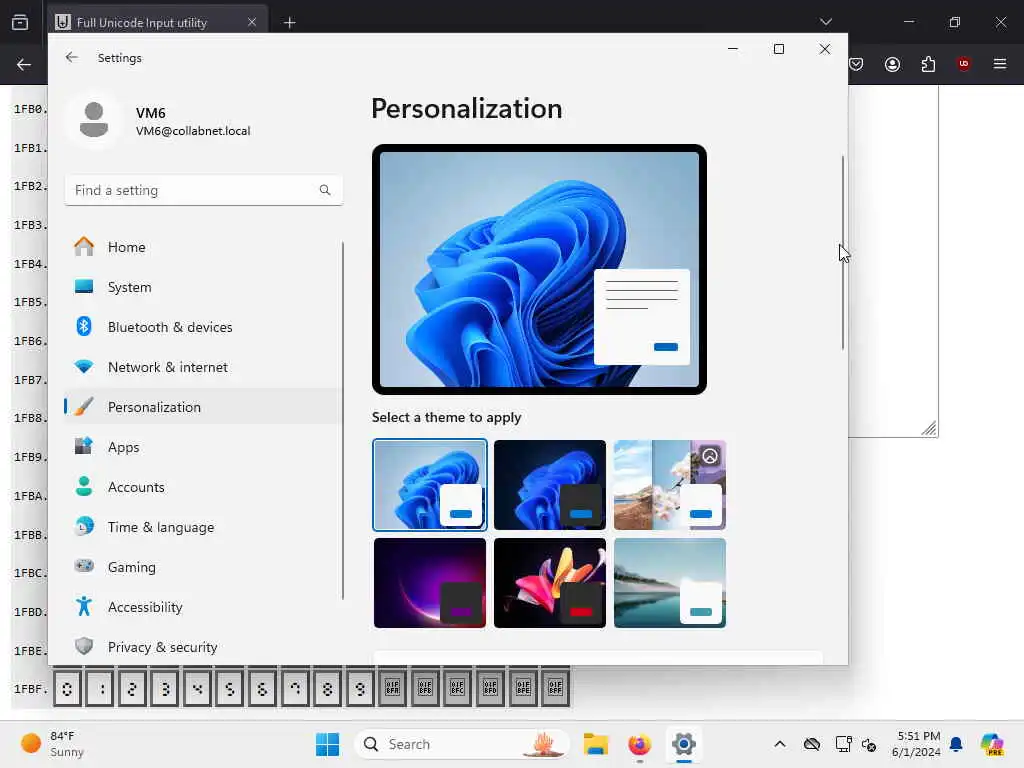Show hidden system tray icons chevron
This screenshot has height=768, width=1024.
tap(780, 744)
